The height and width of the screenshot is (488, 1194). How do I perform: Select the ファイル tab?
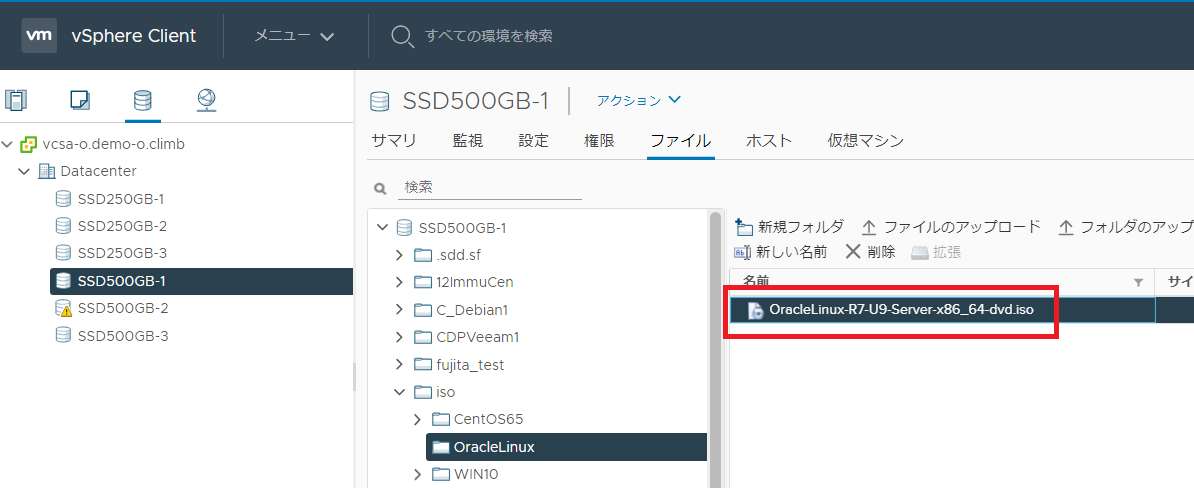point(681,141)
